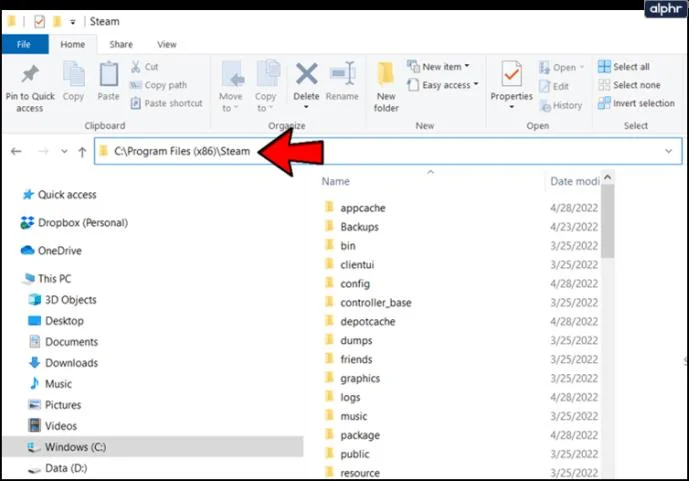
Task: Go up one folder level arrow
Action: coord(82,152)
